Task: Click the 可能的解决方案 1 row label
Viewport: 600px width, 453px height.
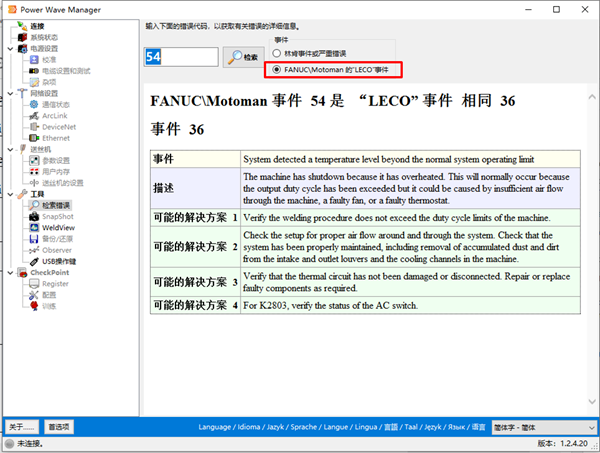Action: click(196, 218)
